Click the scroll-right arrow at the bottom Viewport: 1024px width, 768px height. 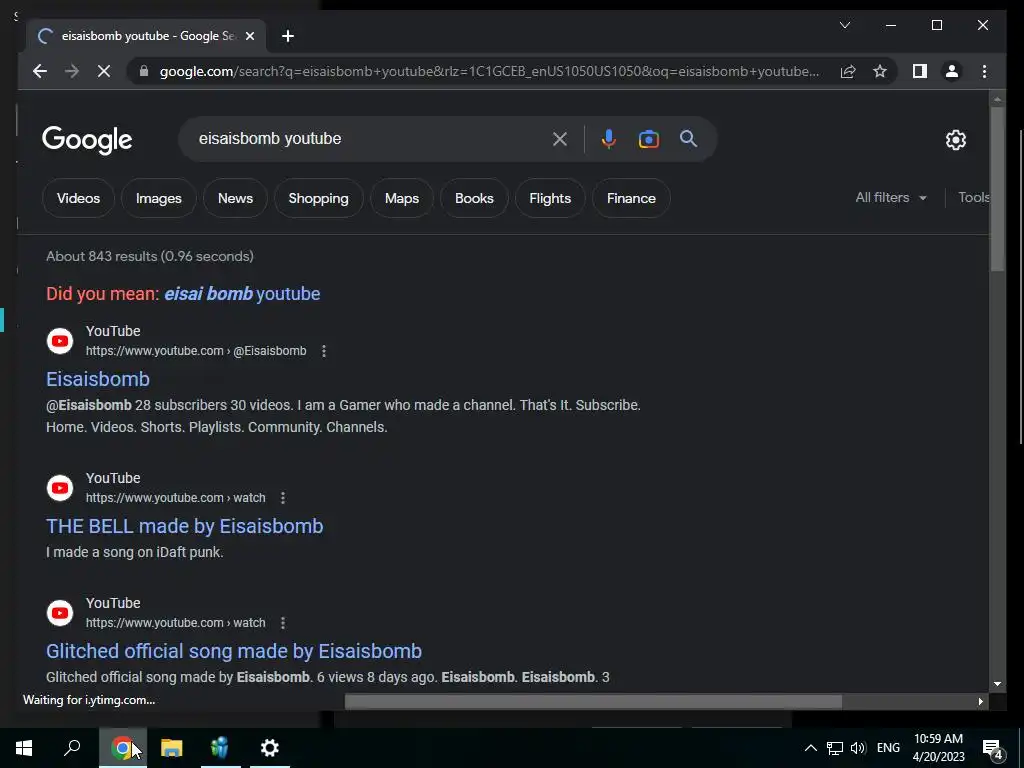click(x=980, y=701)
